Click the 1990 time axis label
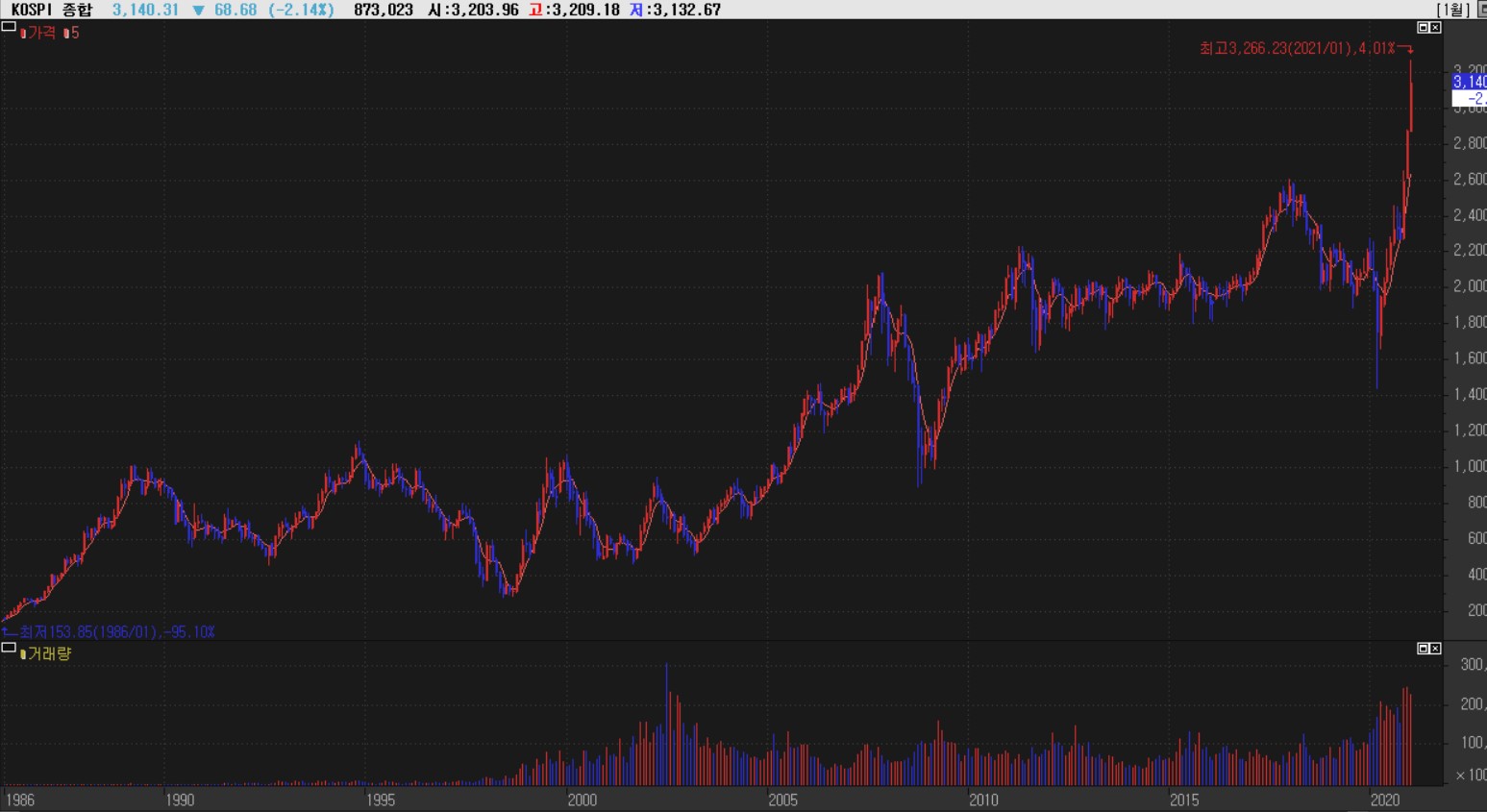 (179, 800)
